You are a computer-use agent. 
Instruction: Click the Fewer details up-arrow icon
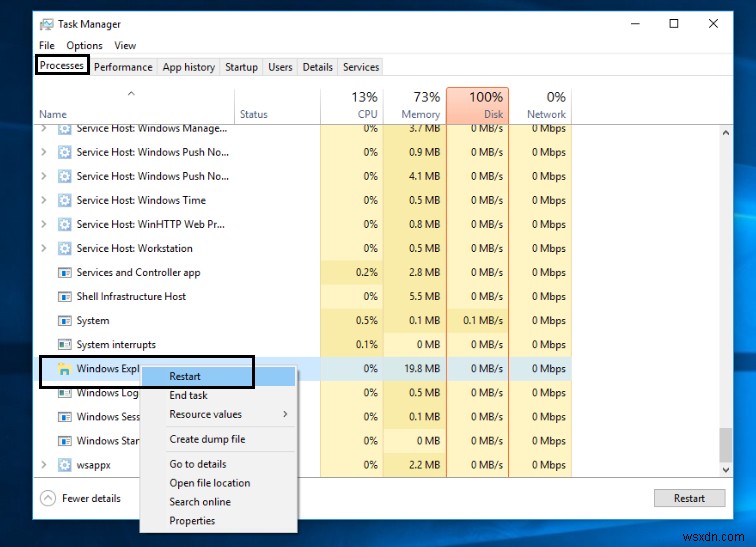click(x=48, y=498)
